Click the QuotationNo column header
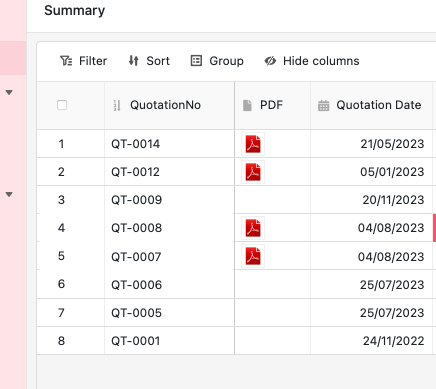The image size is (436, 389). coord(169,105)
